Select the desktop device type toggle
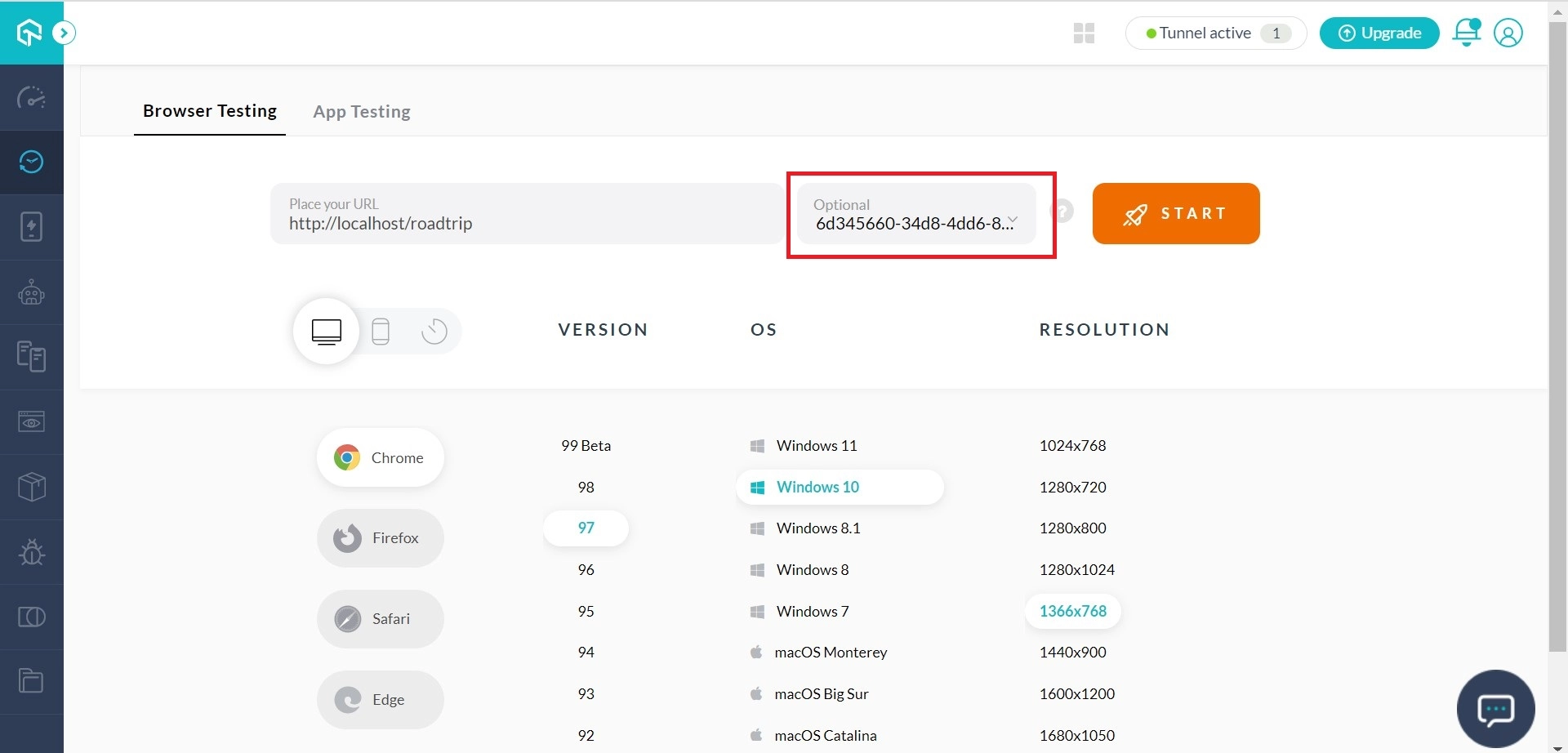Screen dimensions: 1568x753 pyautogui.click(x=327, y=332)
